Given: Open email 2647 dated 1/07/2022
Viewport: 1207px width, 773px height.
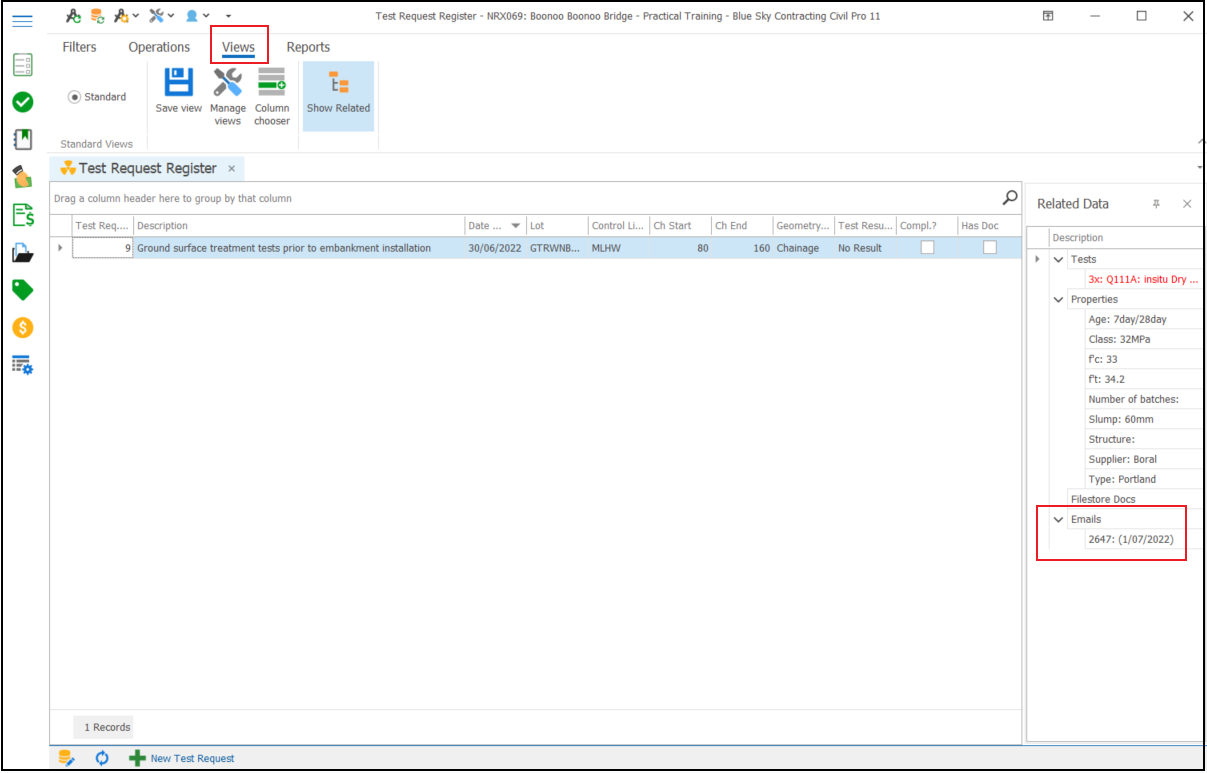Looking at the screenshot, I should [1130, 540].
